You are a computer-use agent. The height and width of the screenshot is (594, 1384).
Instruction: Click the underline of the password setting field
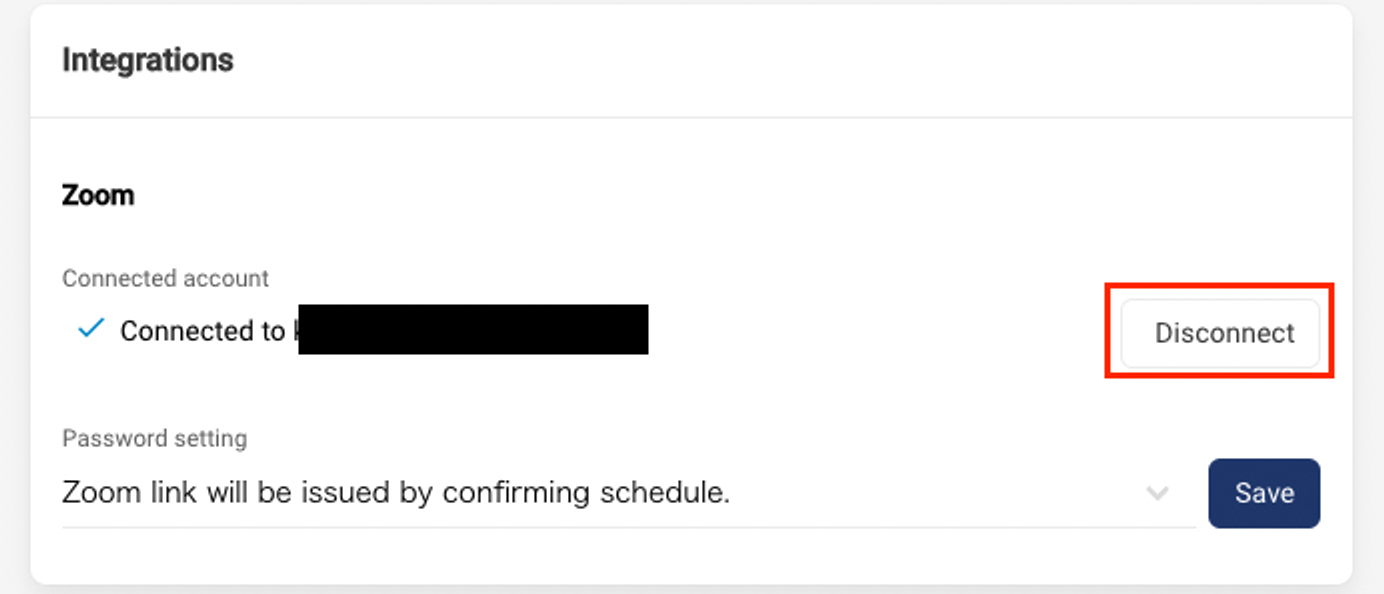pyautogui.click(x=628, y=526)
